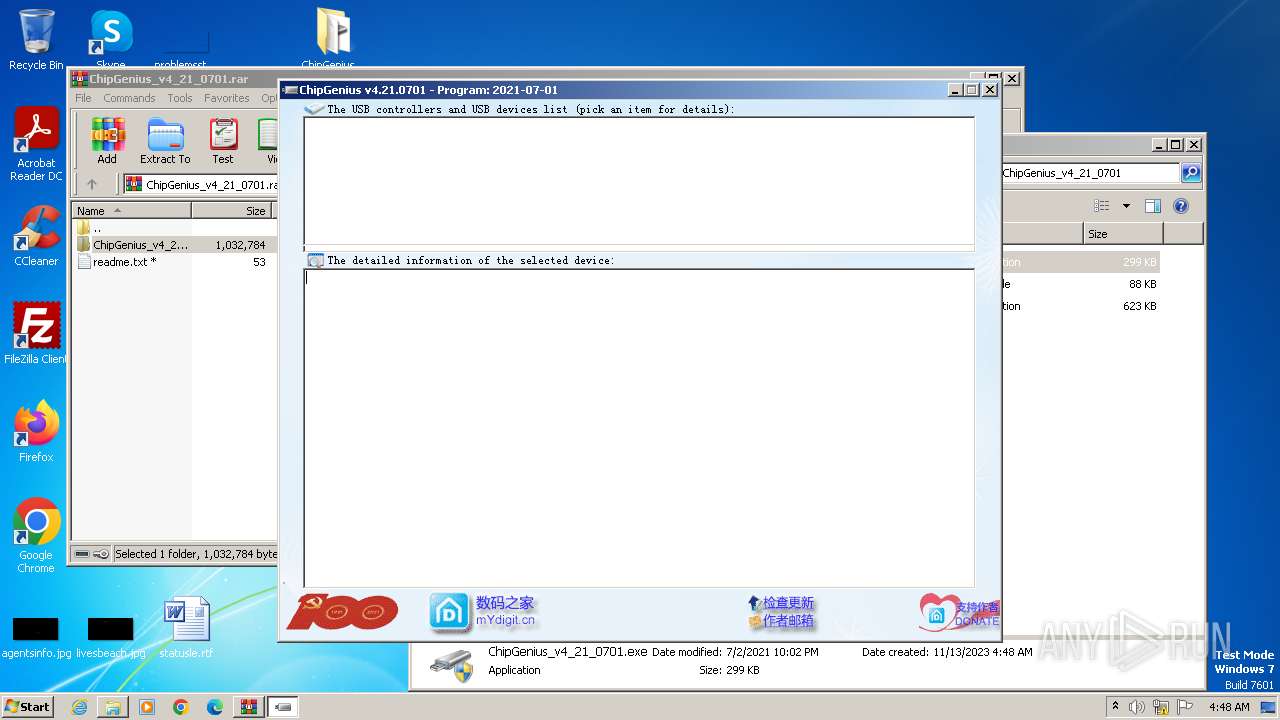Open CCleaner desktop shortcut
The width and height of the screenshot is (1280, 720).
point(36,236)
